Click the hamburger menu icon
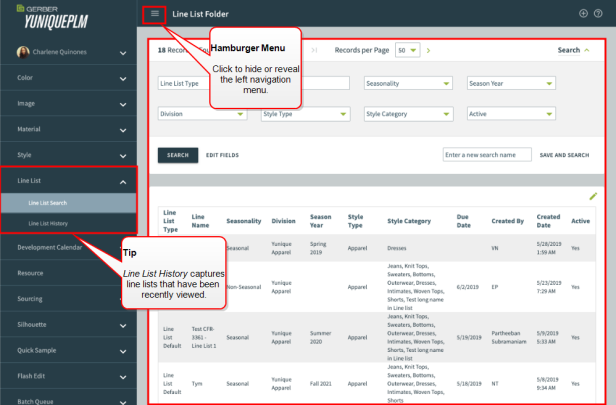Viewport: 616px width, 405px height. [154, 13]
